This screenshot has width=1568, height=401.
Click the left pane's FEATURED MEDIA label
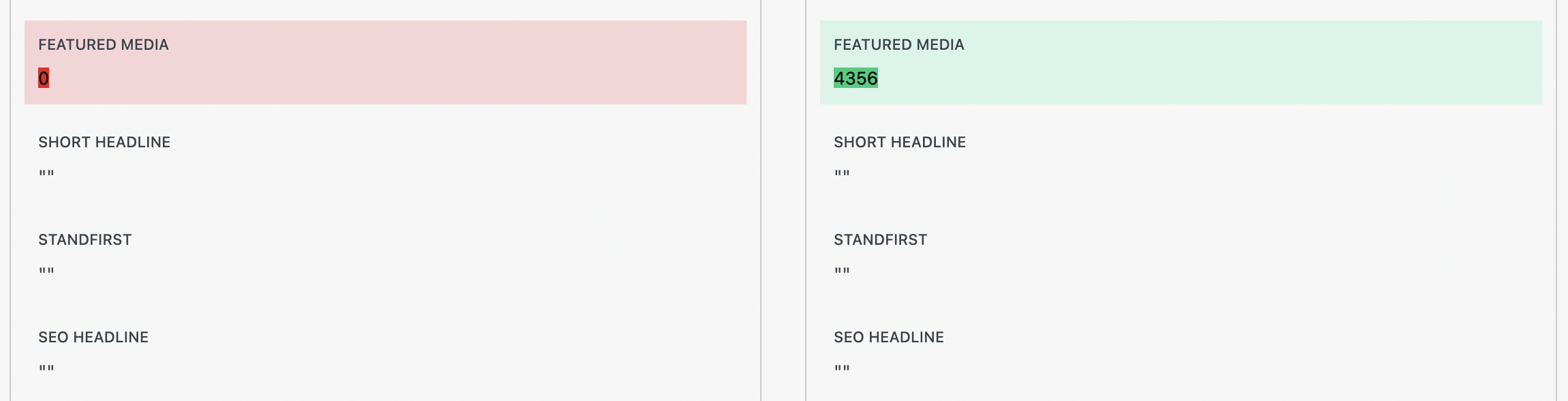103,45
